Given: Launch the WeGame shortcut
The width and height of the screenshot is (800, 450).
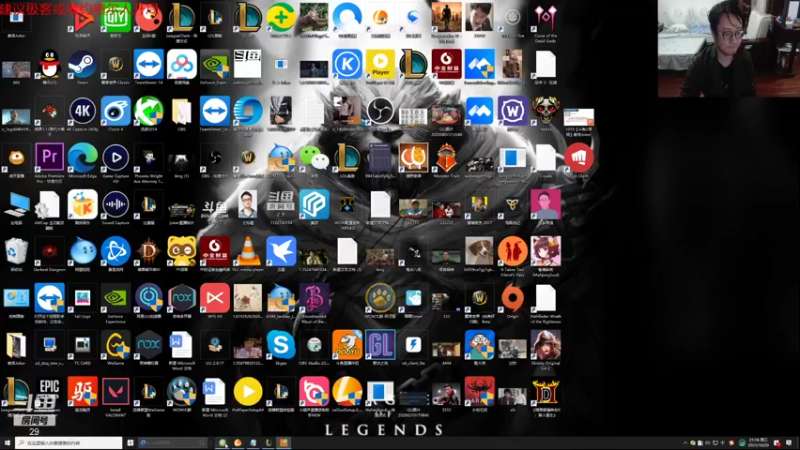Looking at the screenshot, I should (116, 345).
